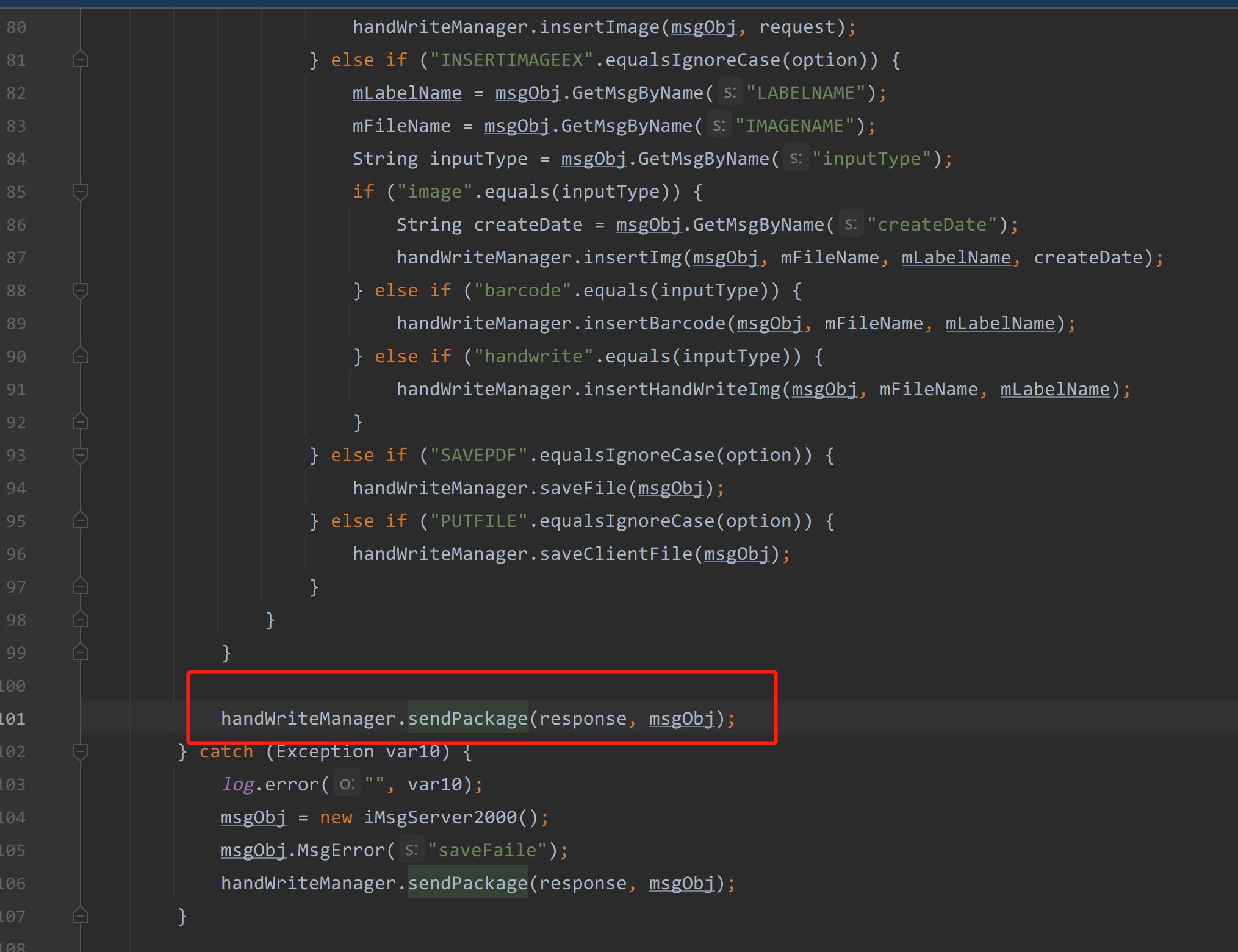Click the highlighted sendPackage call on line 101
This screenshot has height=952, width=1238.
[467, 718]
